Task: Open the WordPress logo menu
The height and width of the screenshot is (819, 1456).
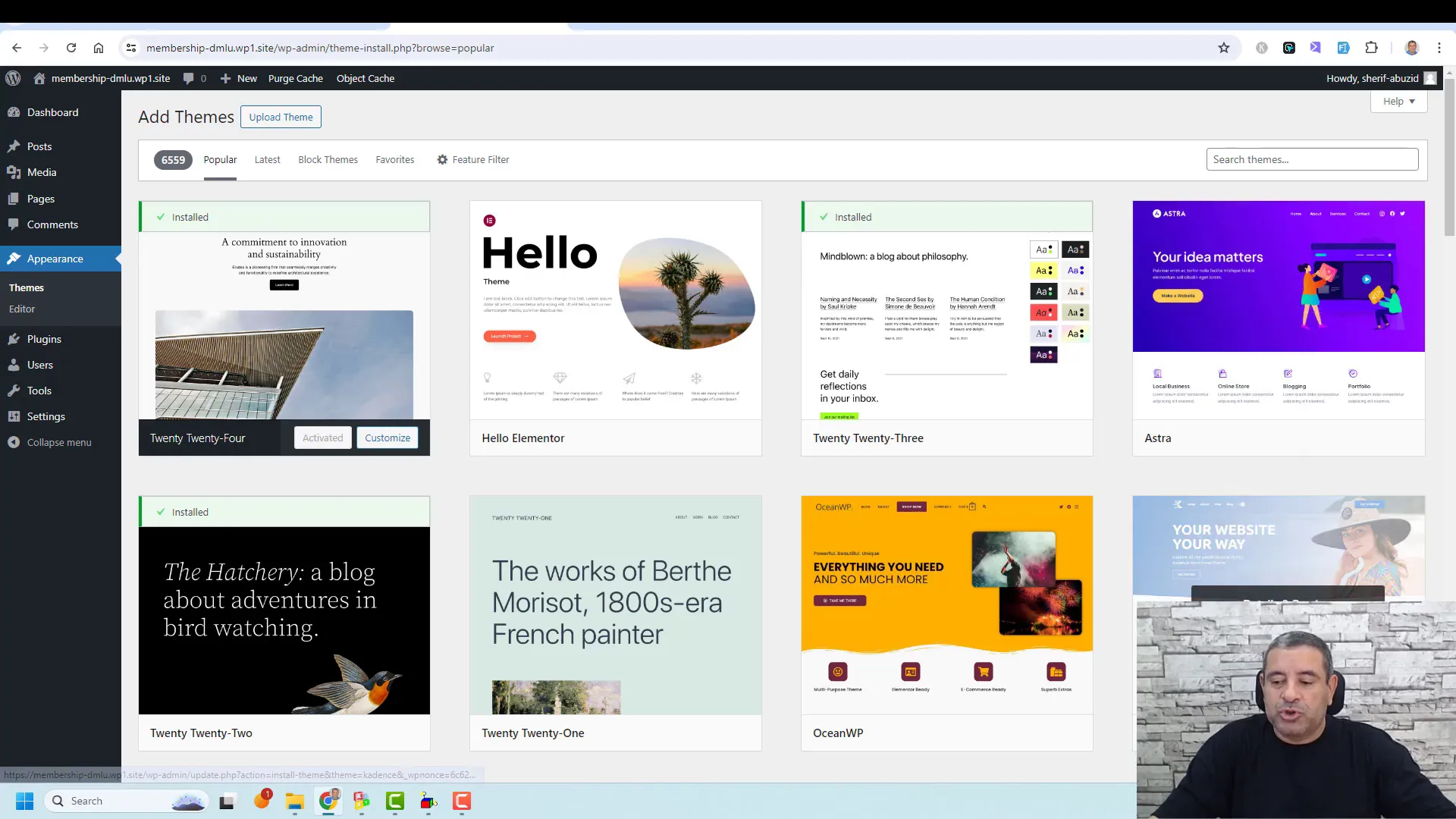Action: [12, 78]
